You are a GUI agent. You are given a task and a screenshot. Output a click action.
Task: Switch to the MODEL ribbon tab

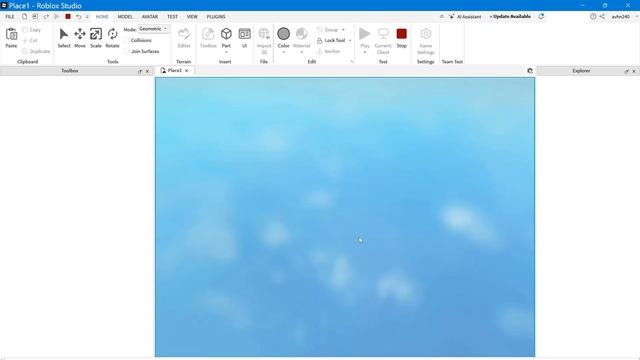(125, 17)
